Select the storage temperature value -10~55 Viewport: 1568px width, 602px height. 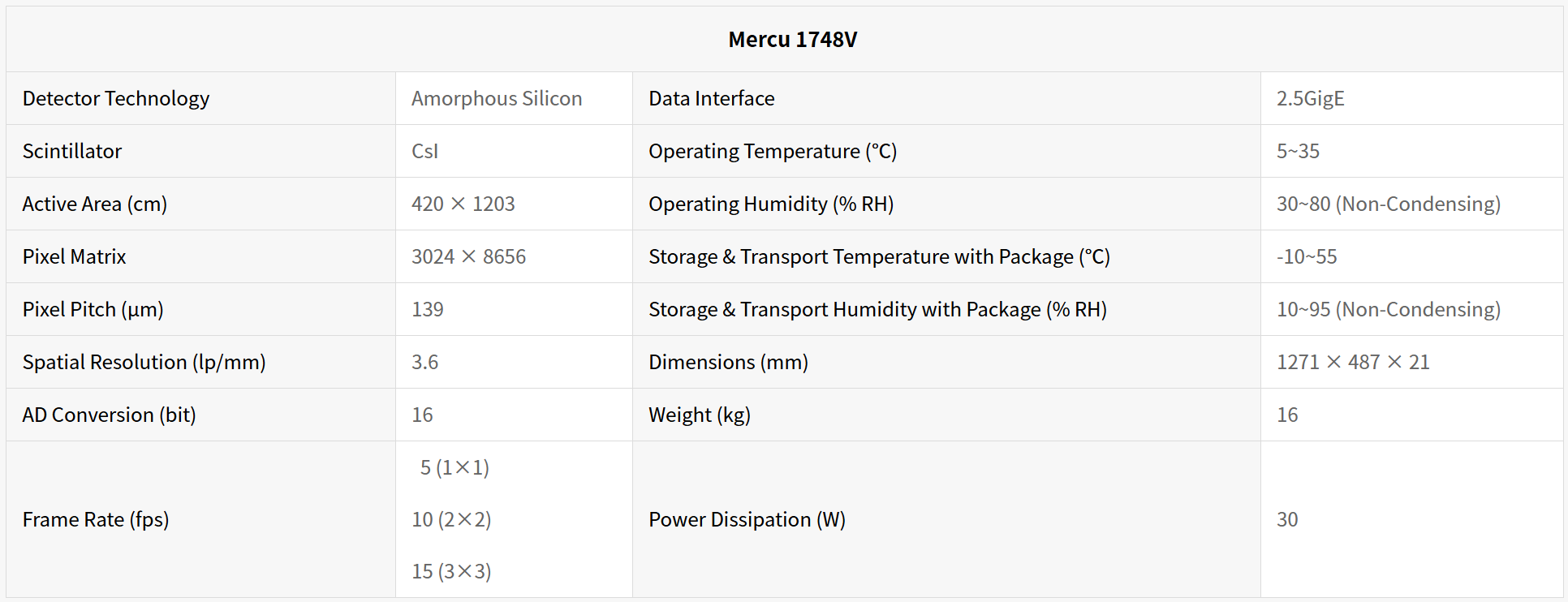click(x=1307, y=257)
